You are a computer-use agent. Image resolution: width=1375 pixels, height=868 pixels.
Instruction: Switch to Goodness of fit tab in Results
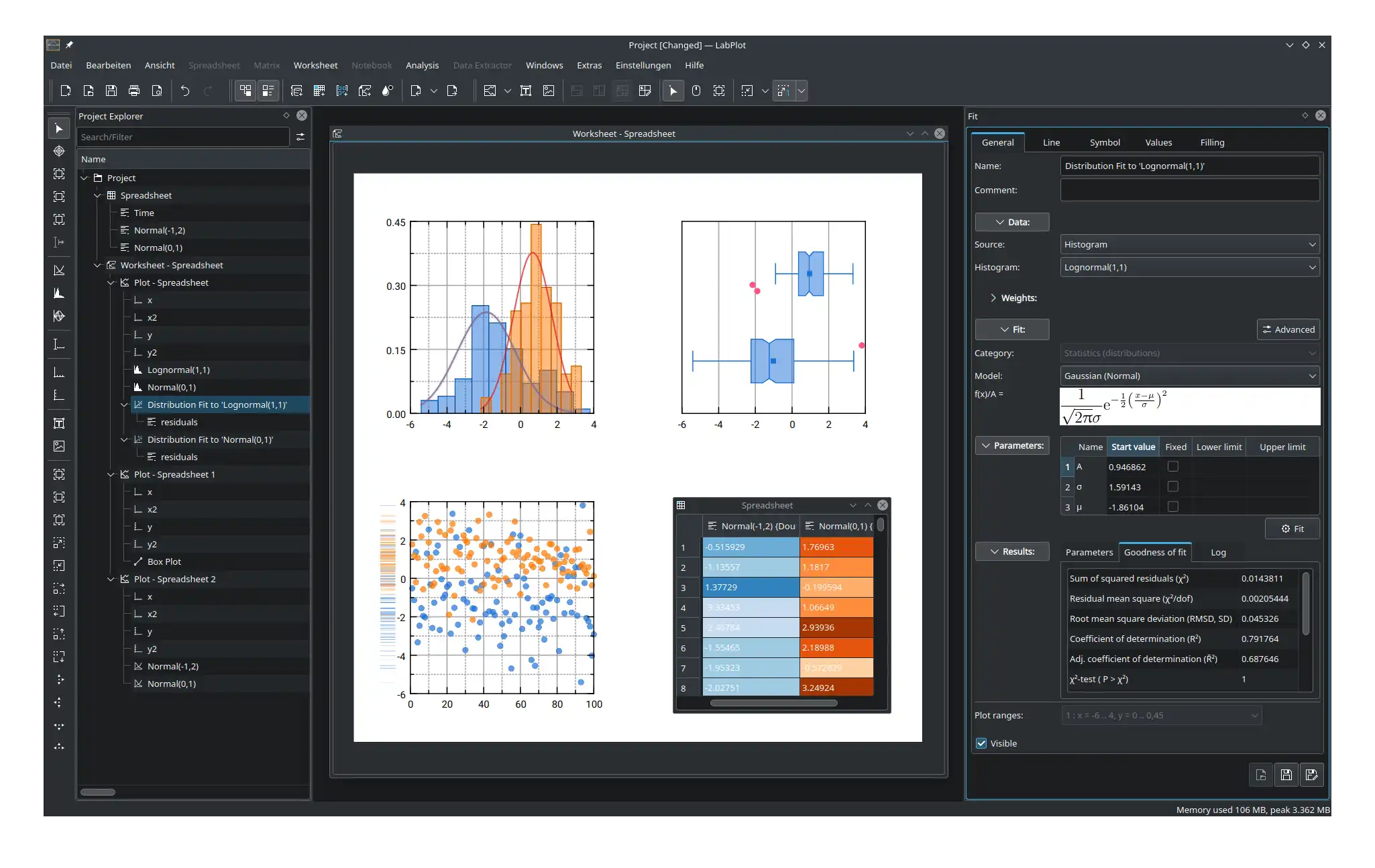pyautogui.click(x=1156, y=552)
